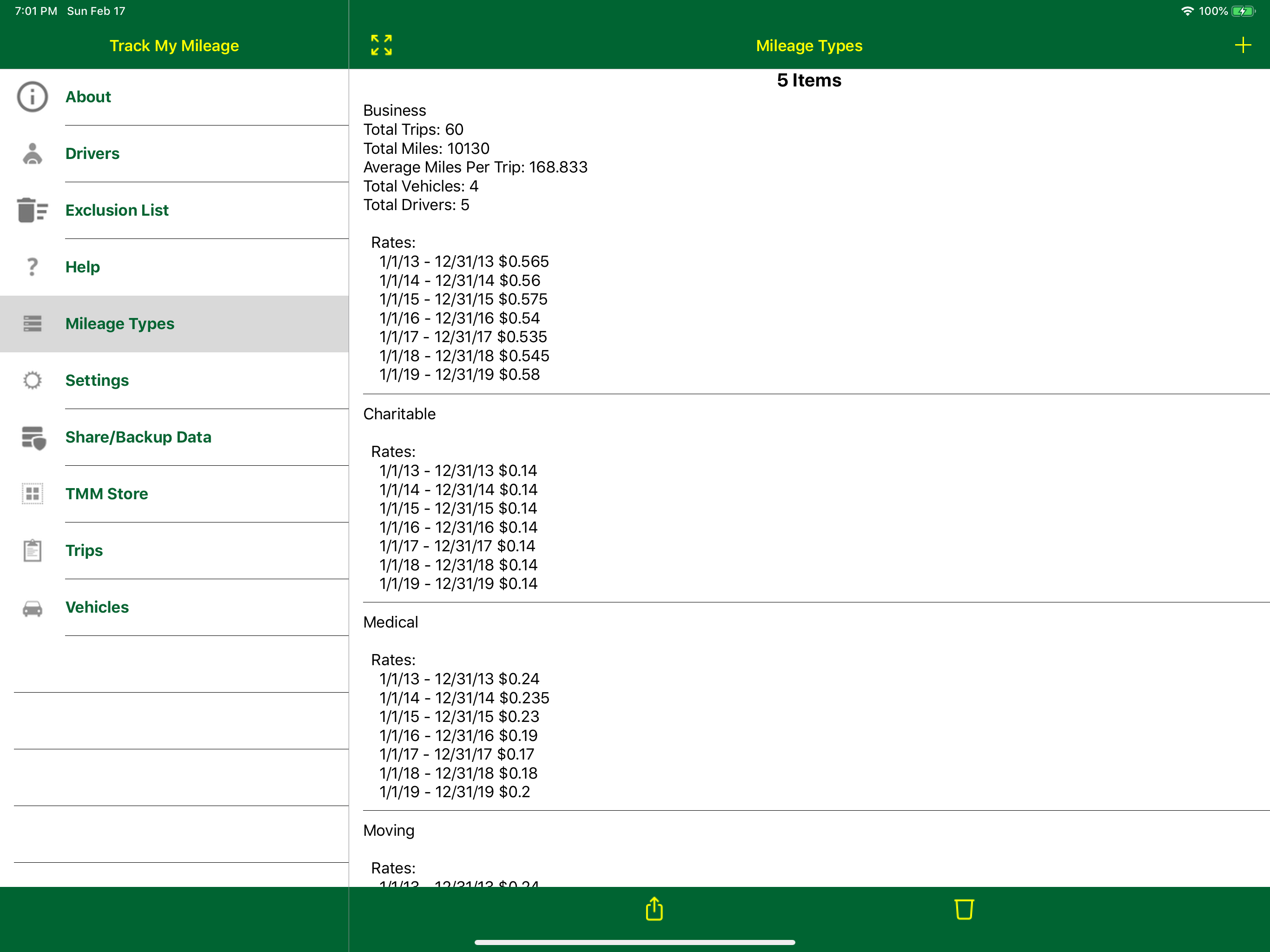Select the Moving mileage type entry
Viewport: 1270px width, 952px height.
(x=815, y=849)
